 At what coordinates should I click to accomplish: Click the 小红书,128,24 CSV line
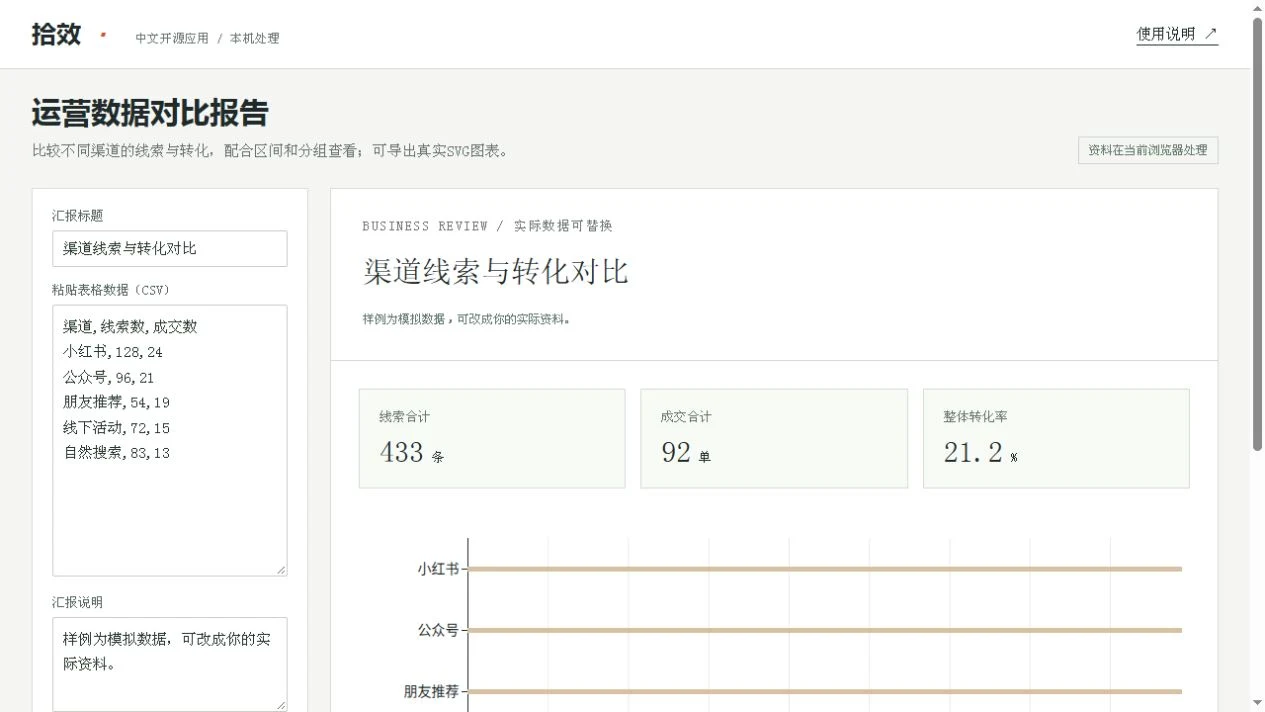point(113,352)
